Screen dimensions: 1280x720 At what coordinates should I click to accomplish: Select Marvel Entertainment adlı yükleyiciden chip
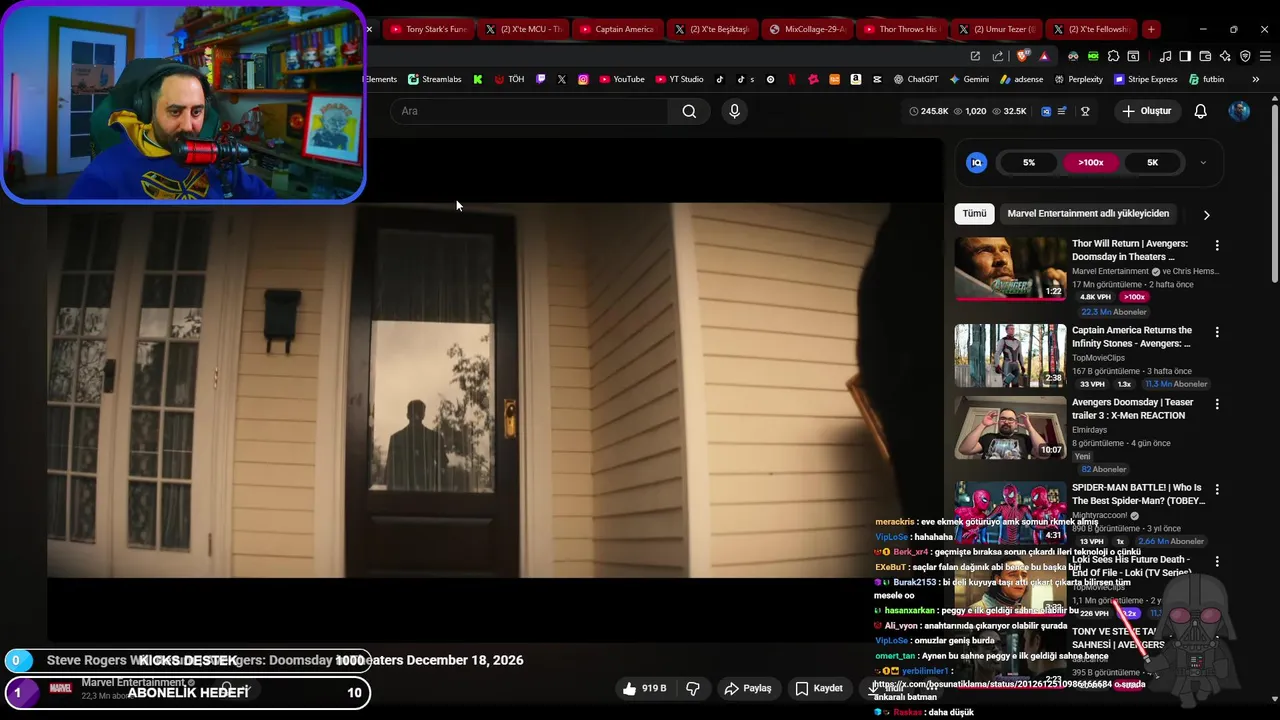click(x=1088, y=213)
